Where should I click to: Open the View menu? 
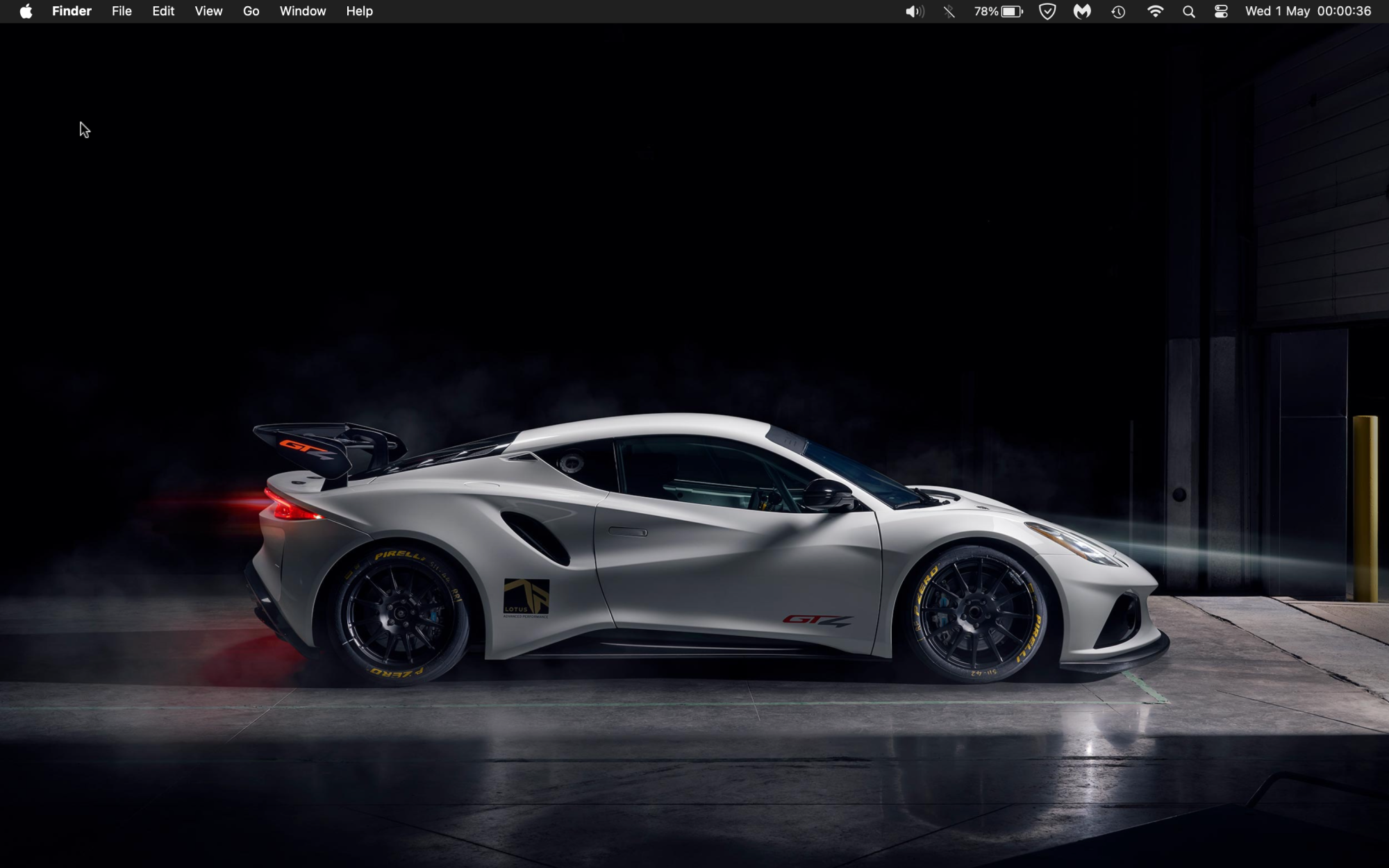tap(208, 11)
